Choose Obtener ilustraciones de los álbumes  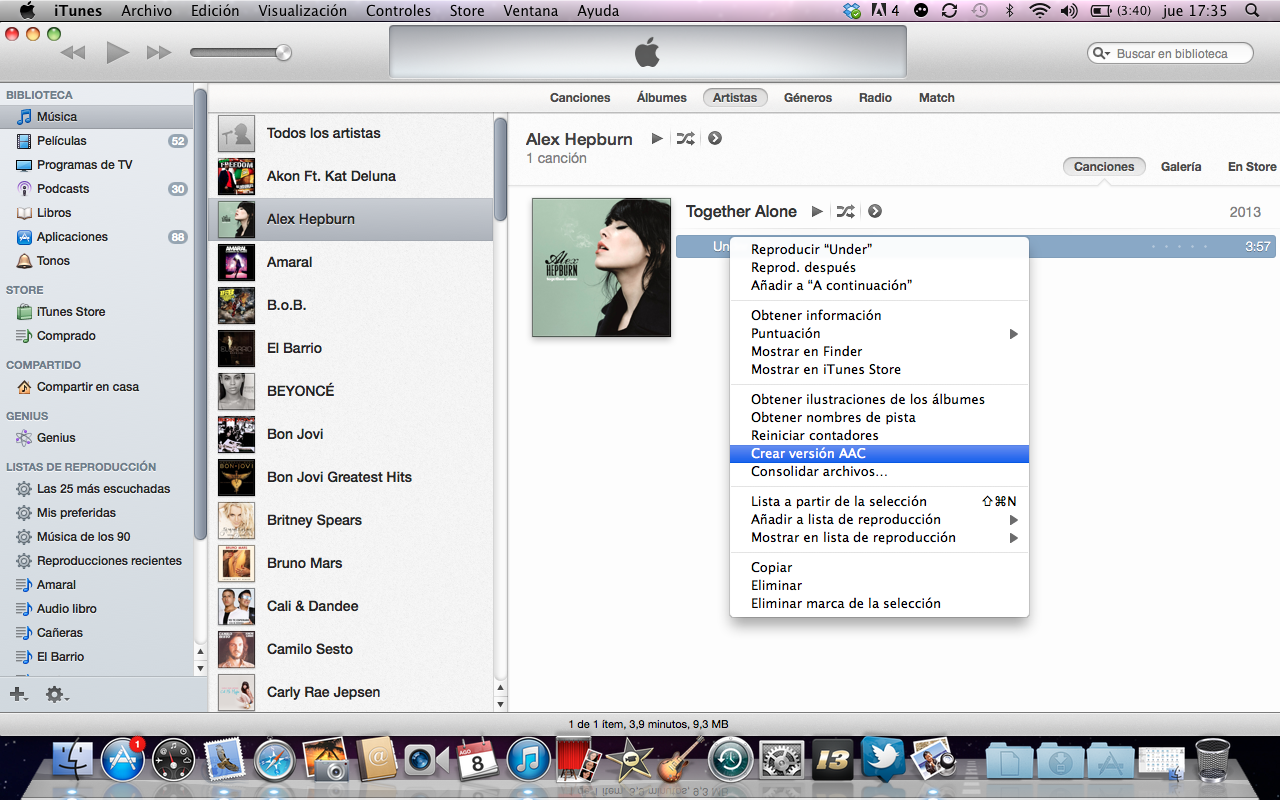(879, 400)
